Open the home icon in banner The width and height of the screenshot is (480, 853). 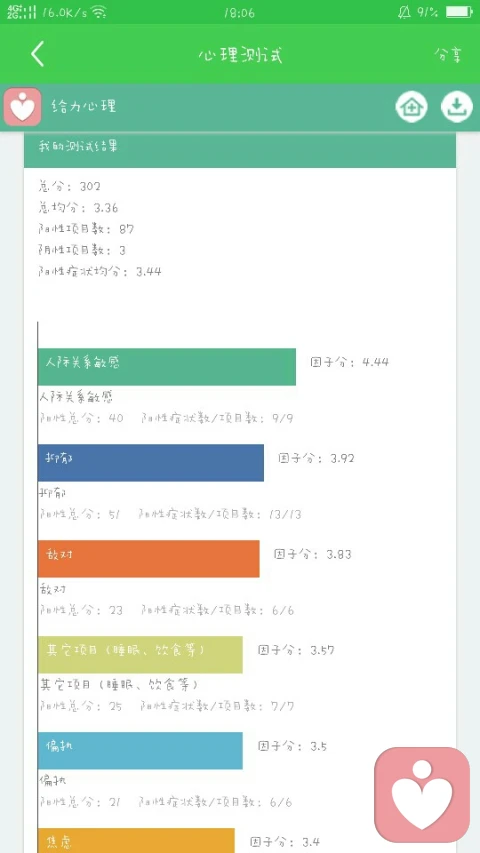coord(411,107)
